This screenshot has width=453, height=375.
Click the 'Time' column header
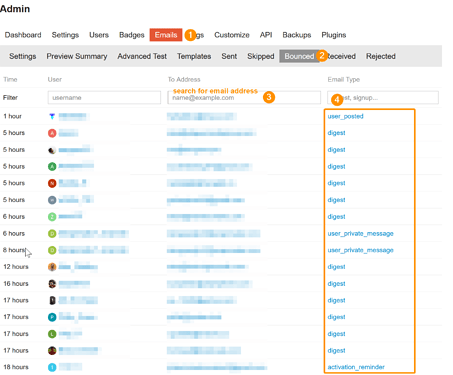click(x=10, y=79)
